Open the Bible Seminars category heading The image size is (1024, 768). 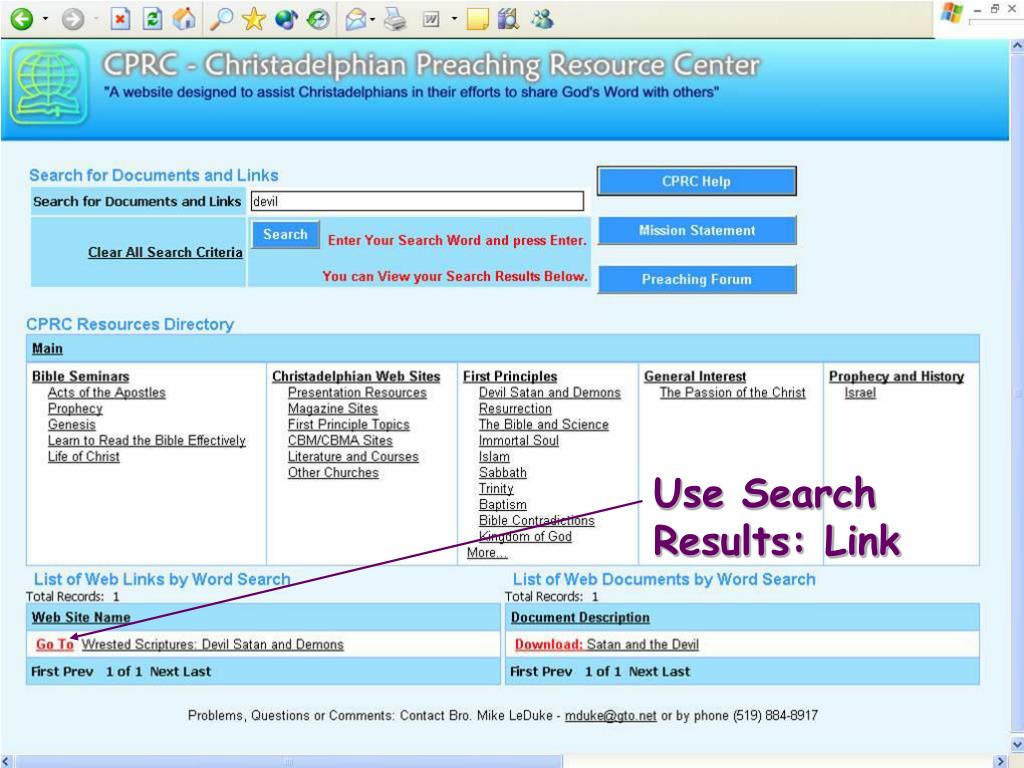[80, 377]
